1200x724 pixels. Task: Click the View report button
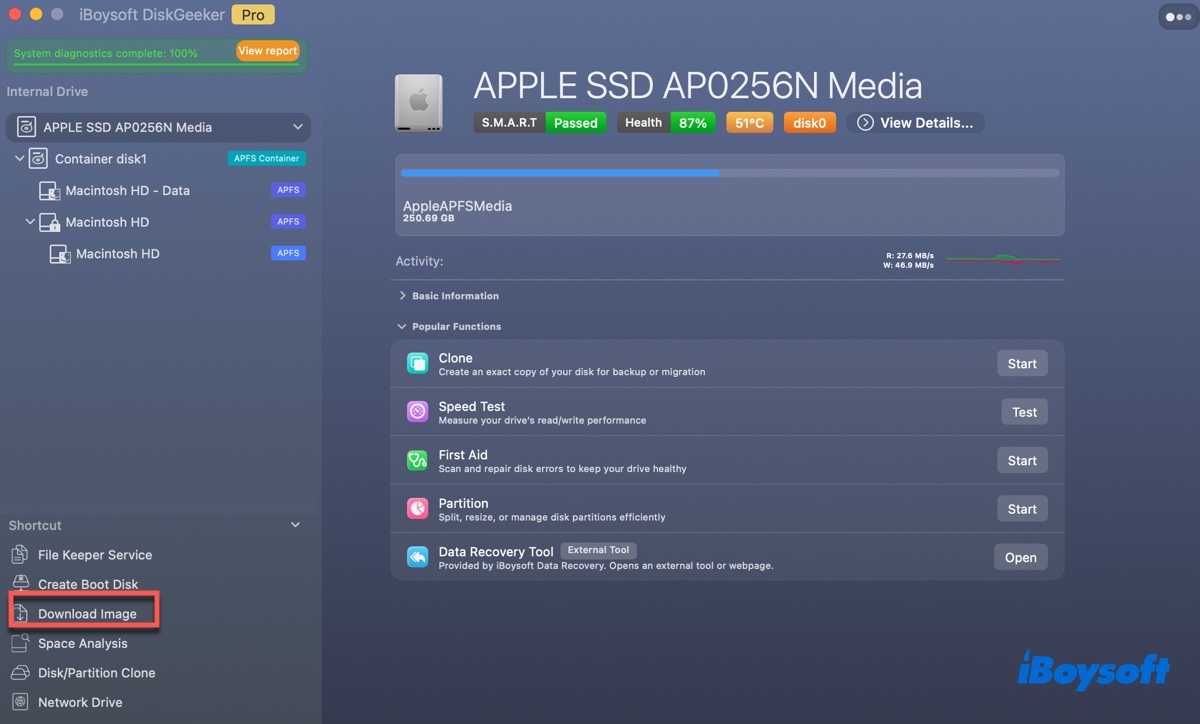pyautogui.click(x=268, y=51)
